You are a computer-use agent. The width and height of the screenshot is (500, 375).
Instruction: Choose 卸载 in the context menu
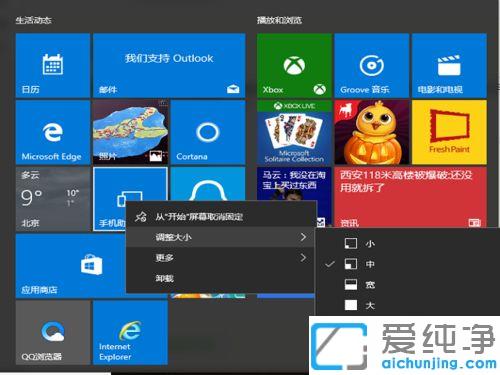click(x=220, y=278)
